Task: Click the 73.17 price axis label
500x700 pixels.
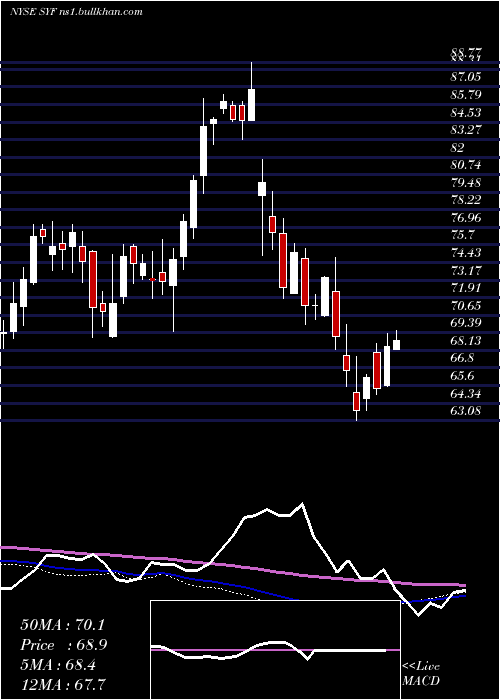Action: coord(466,271)
